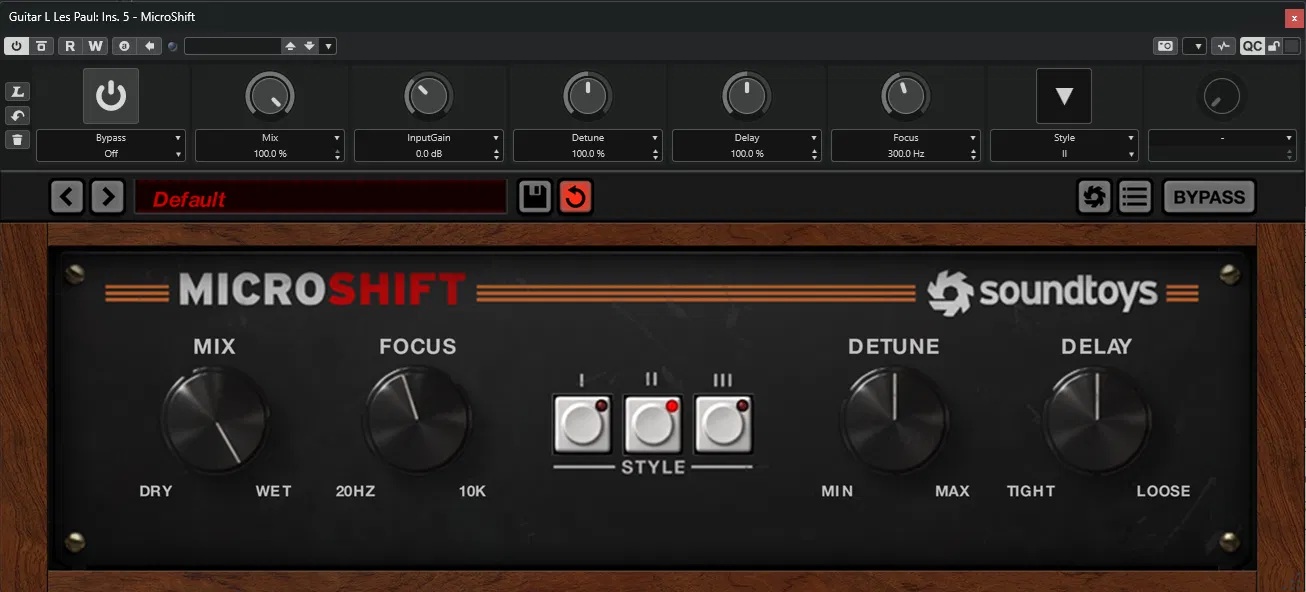1306x592 pixels.
Task: Close the MicroShift plug-in window
Action: click(1293, 17)
